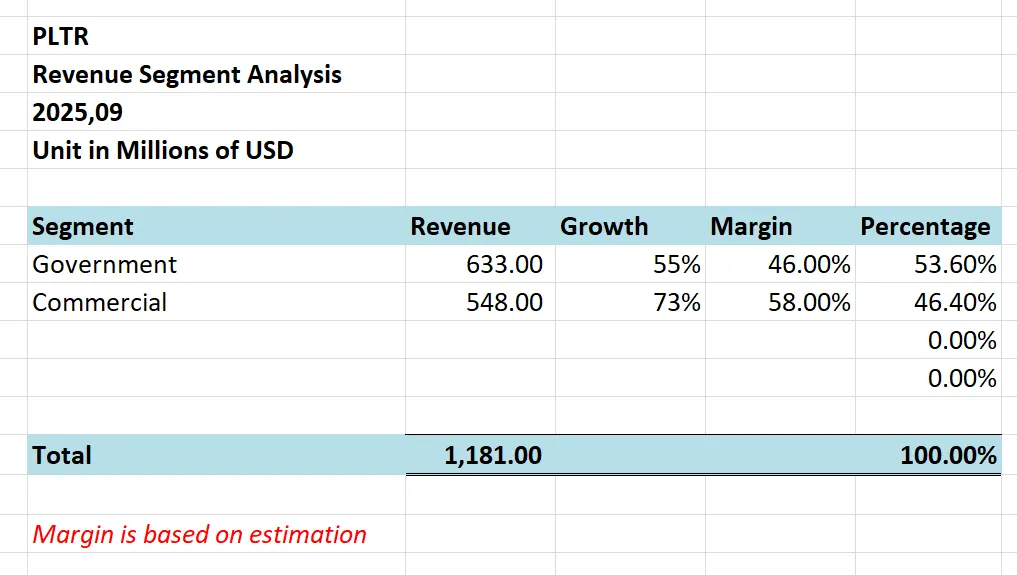The height and width of the screenshot is (575, 1017).
Task: Select the 'Government' segment cell
Action: coord(216,264)
